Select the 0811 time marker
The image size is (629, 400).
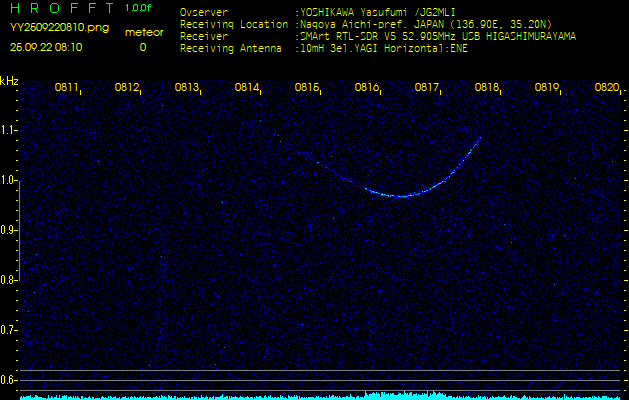(67, 88)
